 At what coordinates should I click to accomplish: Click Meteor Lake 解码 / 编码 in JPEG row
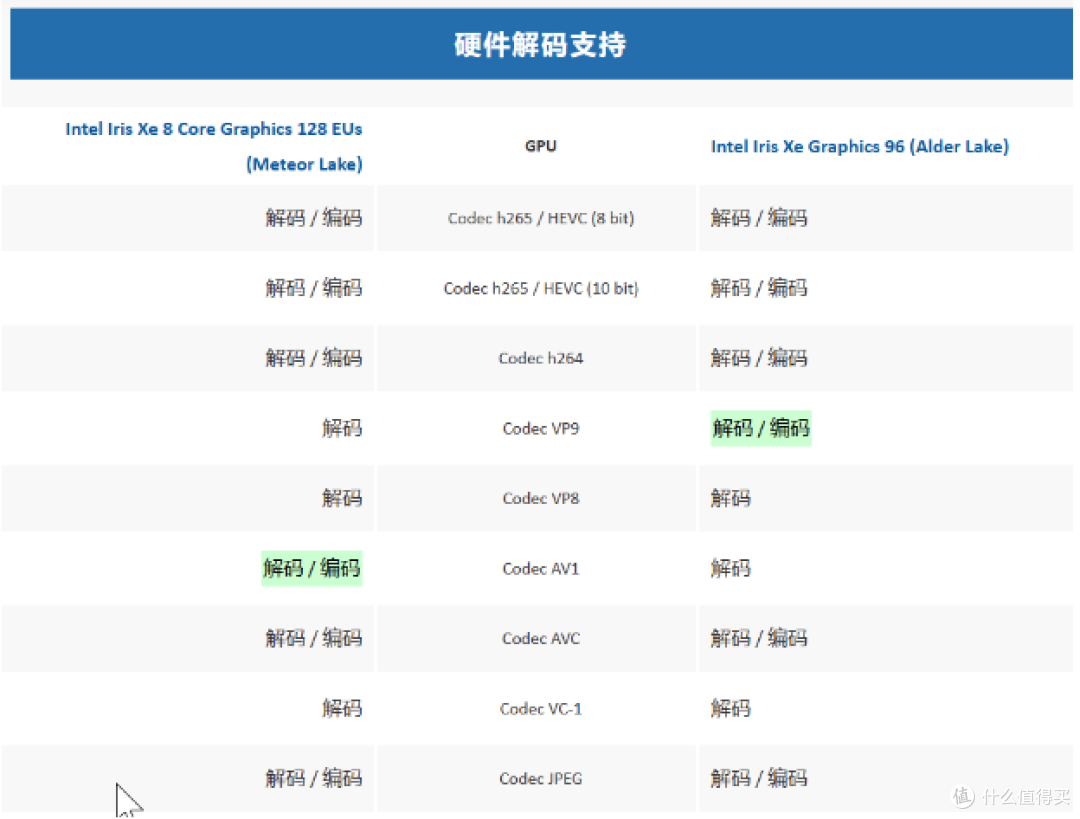314,778
